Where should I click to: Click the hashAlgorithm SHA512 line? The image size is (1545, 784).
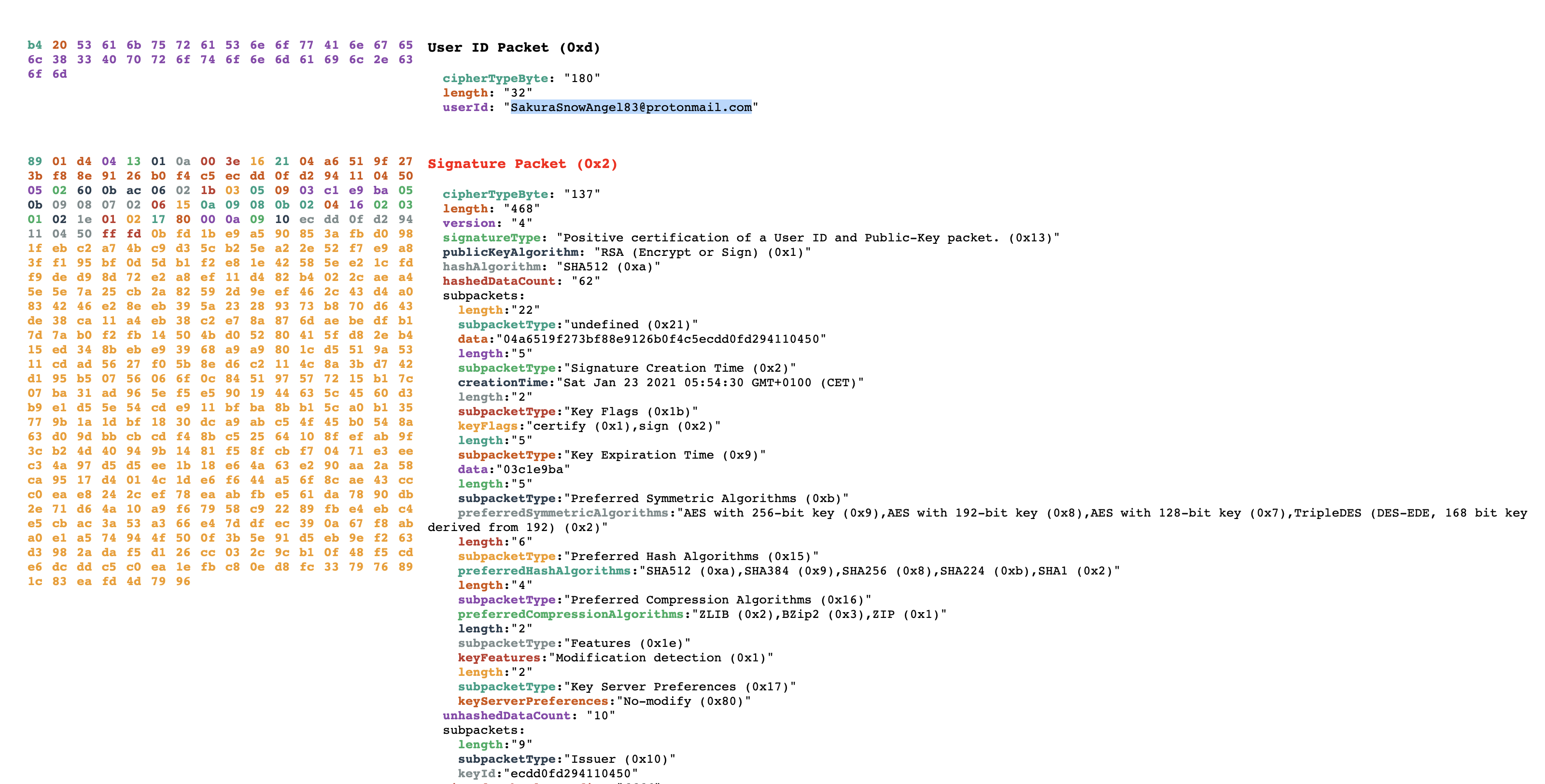551,266
